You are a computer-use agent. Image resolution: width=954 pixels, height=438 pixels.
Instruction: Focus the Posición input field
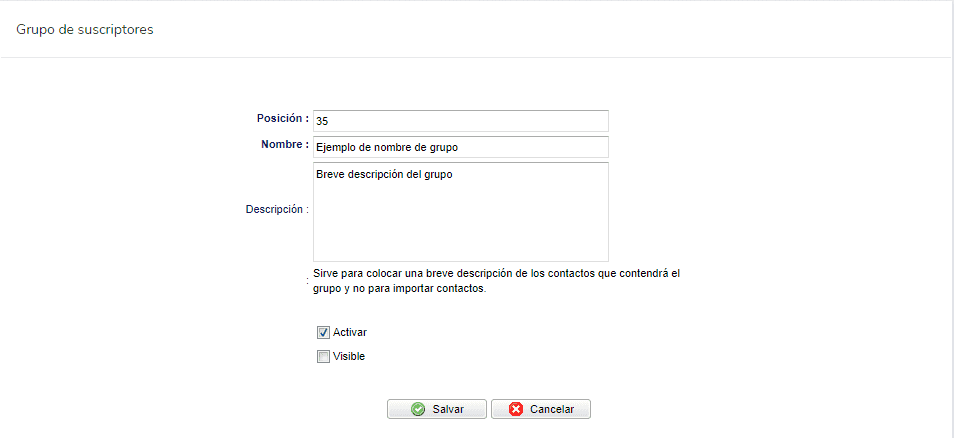(461, 121)
